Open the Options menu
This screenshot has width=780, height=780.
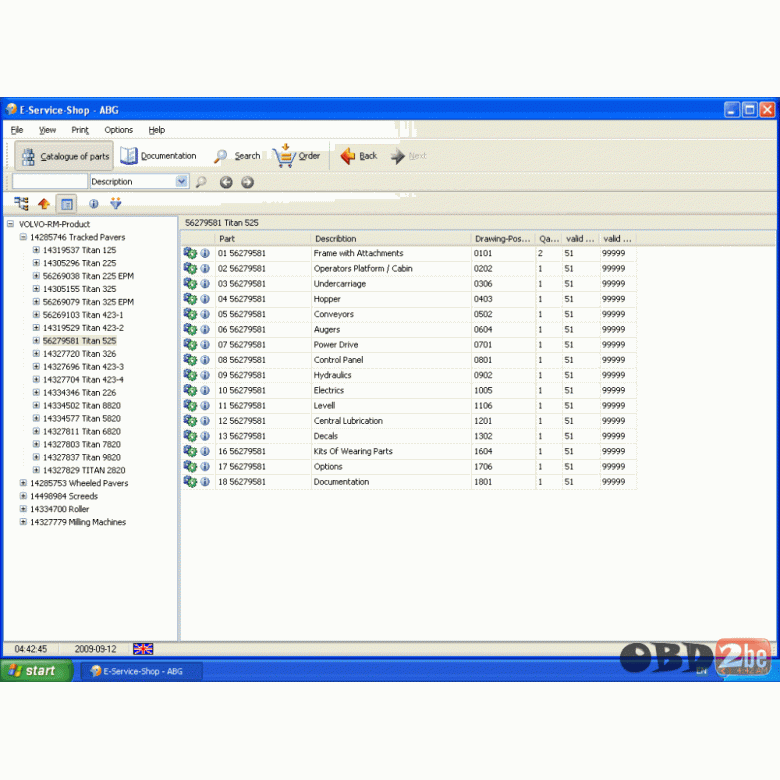[x=118, y=130]
